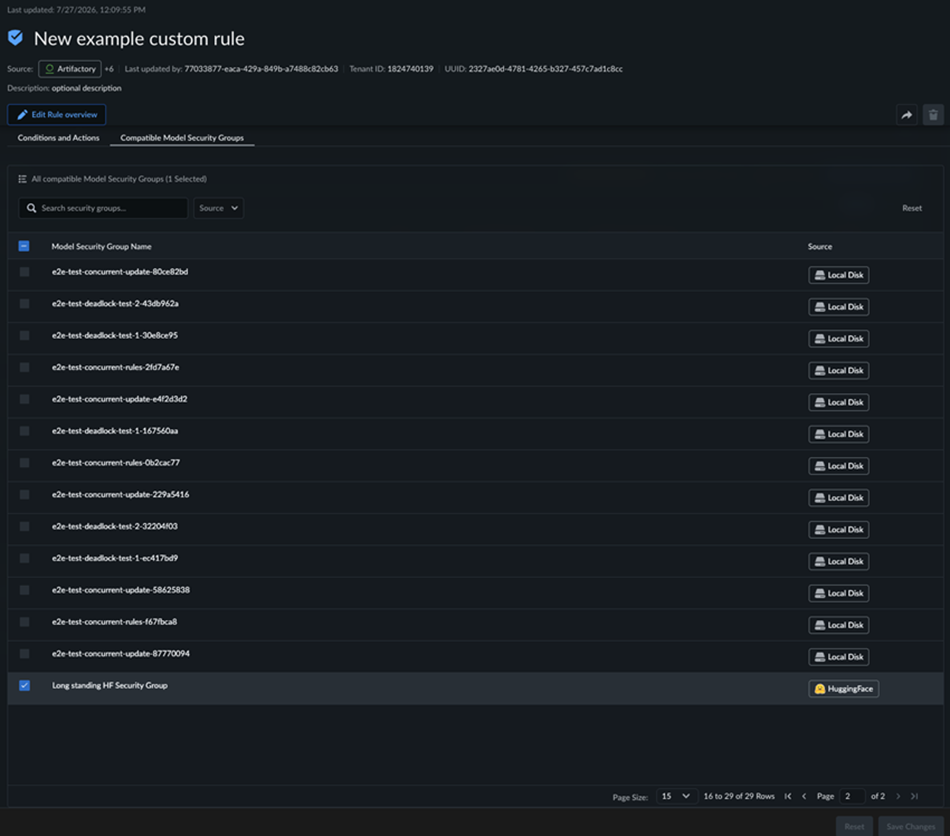Image resolution: width=950 pixels, height=836 pixels.
Task: Check e2e-test-concurrent-update-80ce82bd row
Action: [x=24, y=272]
